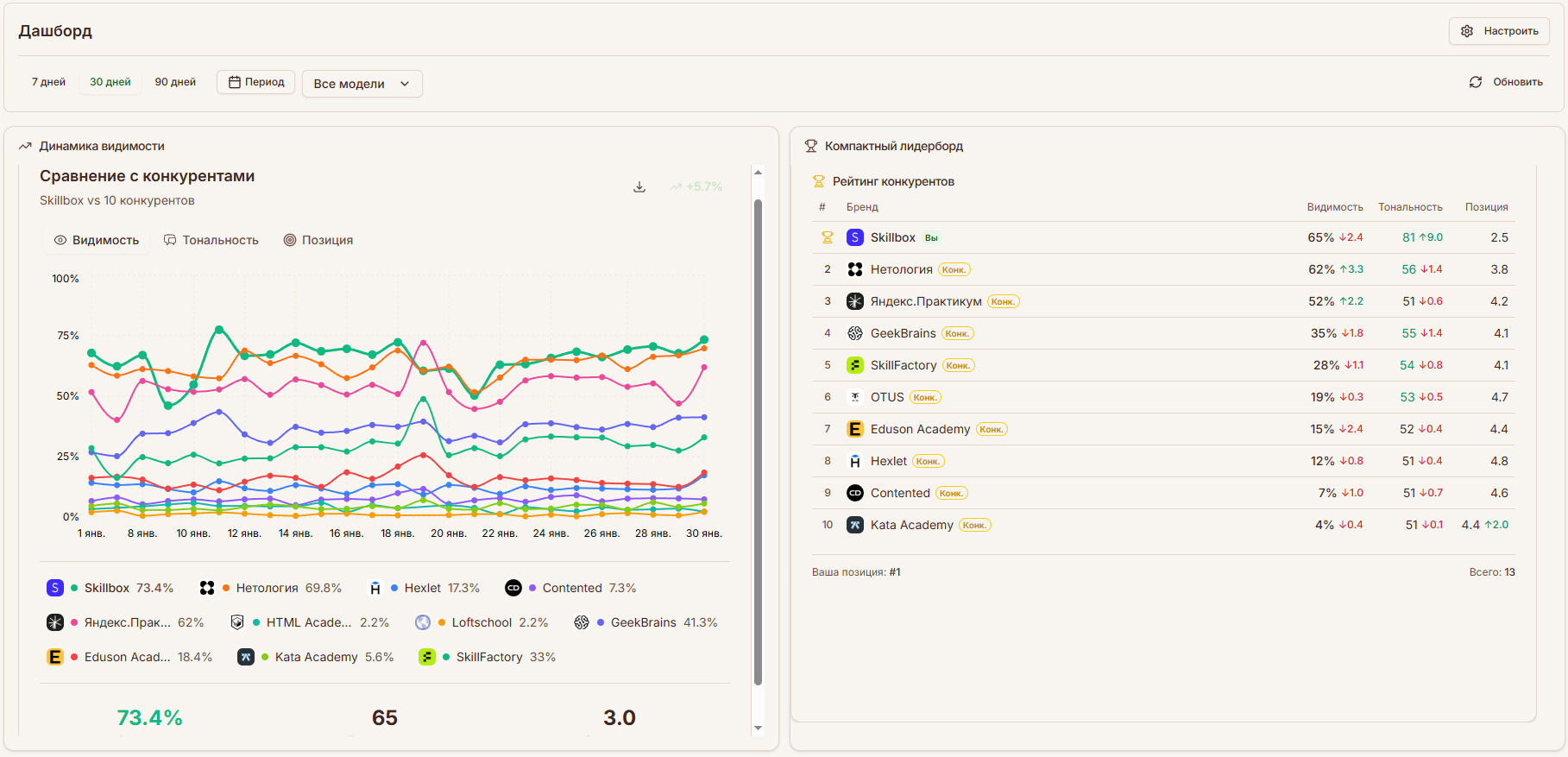Toggle HTML Academy series in chart legend
Screen dimensions: 1568x757
point(308,622)
